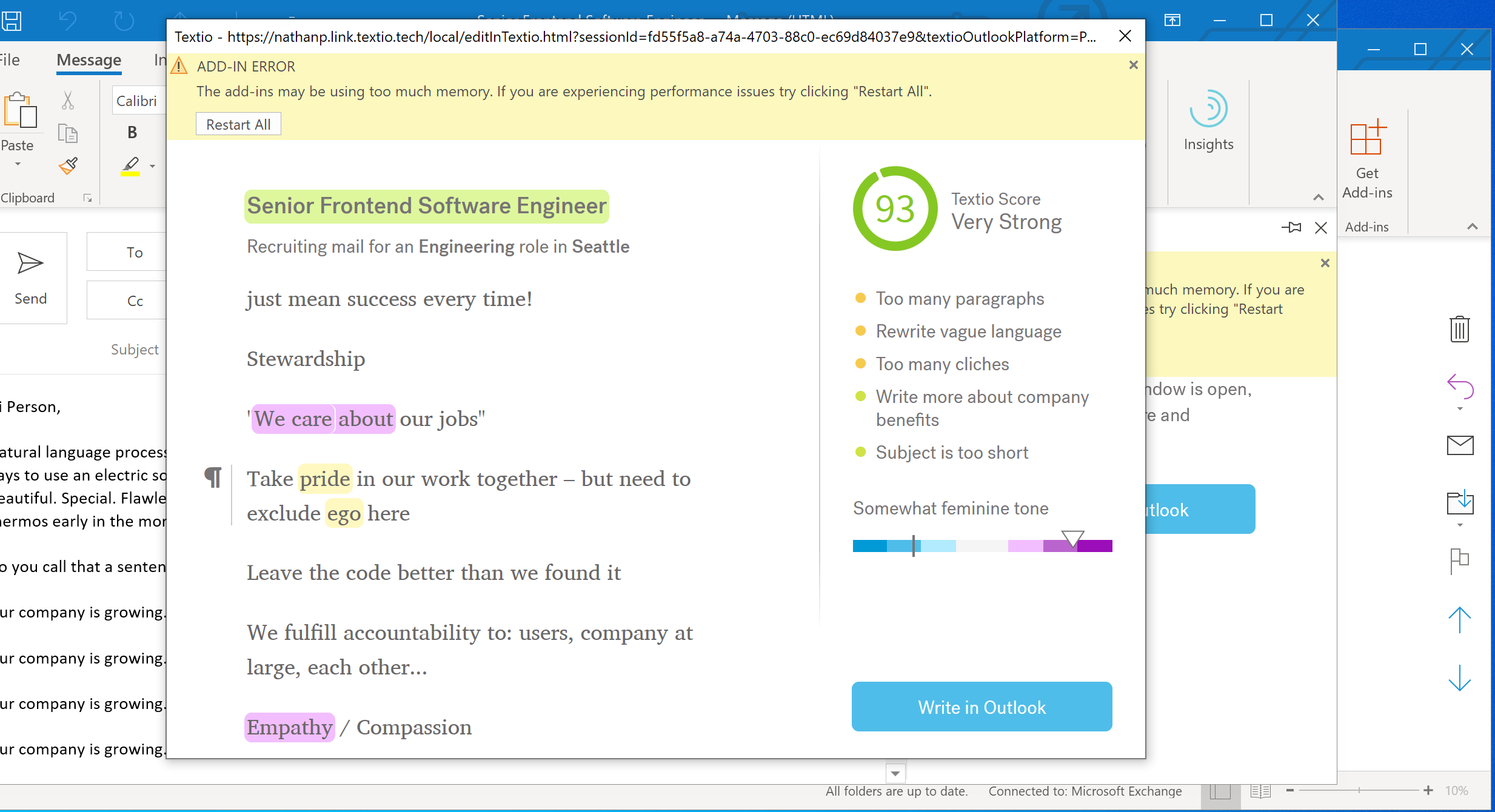Open Clipboard group dialog launcher
The width and height of the screenshot is (1495, 812).
click(x=88, y=198)
